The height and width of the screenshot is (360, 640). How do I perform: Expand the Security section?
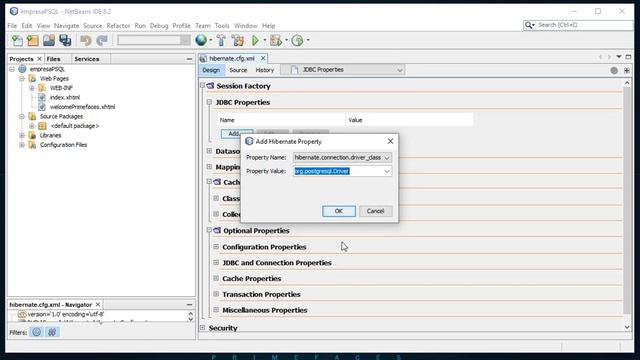click(202, 328)
